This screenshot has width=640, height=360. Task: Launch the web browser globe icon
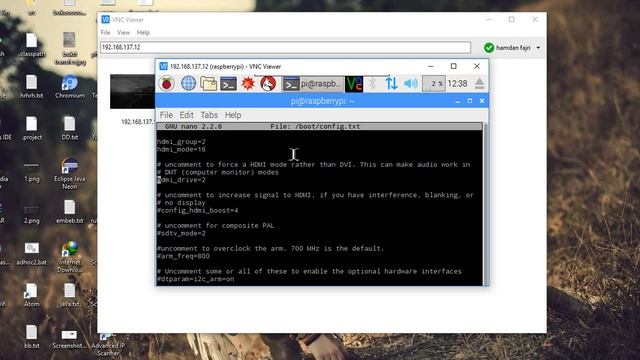(x=188, y=84)
